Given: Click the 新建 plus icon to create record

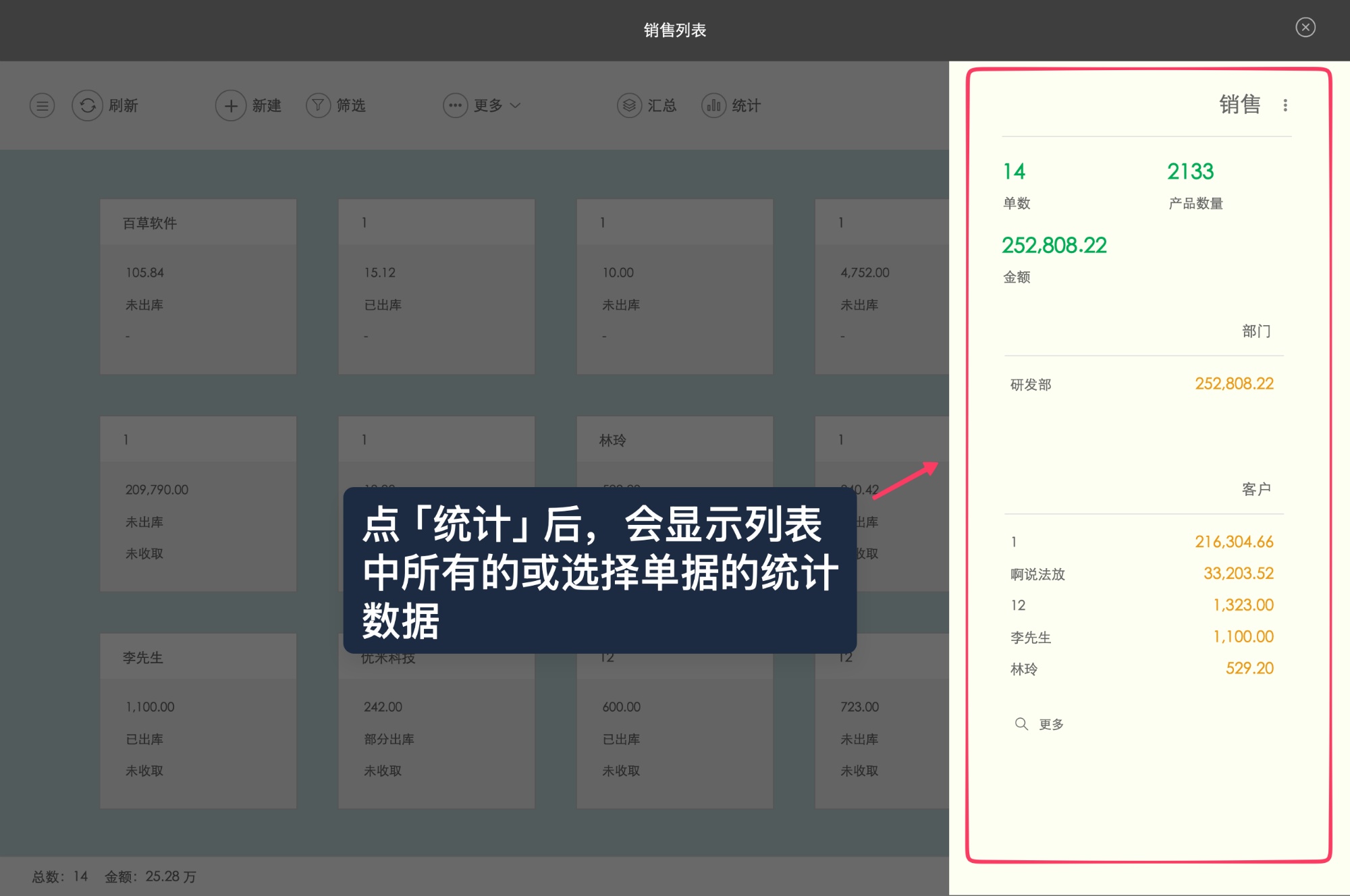Looking at the screenshot, I should tap(230, 105).
